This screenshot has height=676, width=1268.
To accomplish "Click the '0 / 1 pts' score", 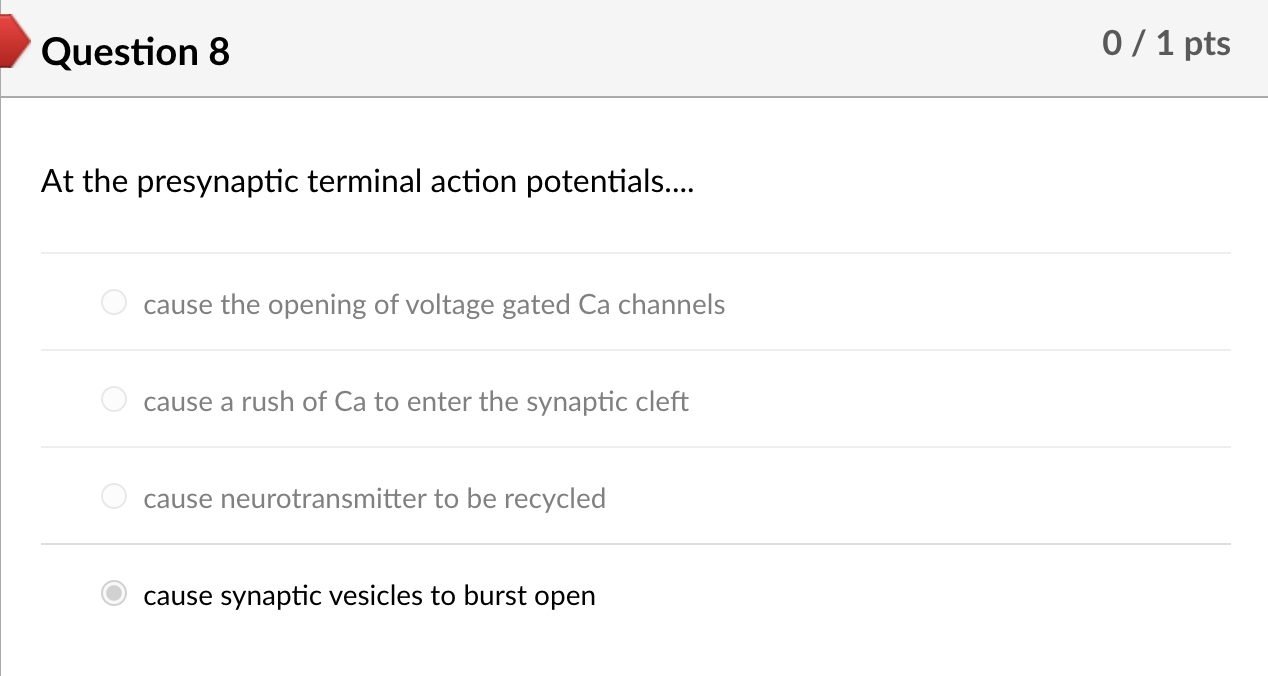I will click(1166, 44).
